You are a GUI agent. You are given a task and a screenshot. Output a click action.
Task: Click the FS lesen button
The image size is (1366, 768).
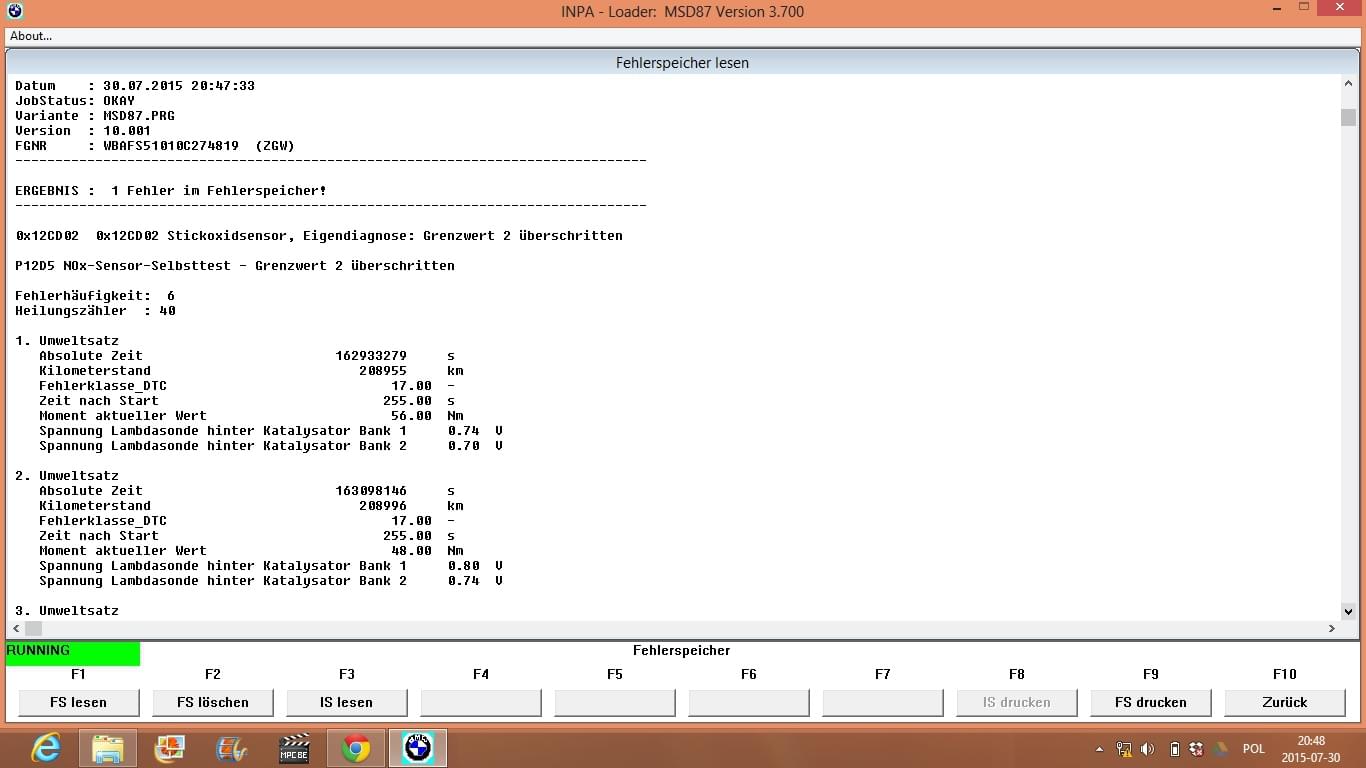(78, 702)
